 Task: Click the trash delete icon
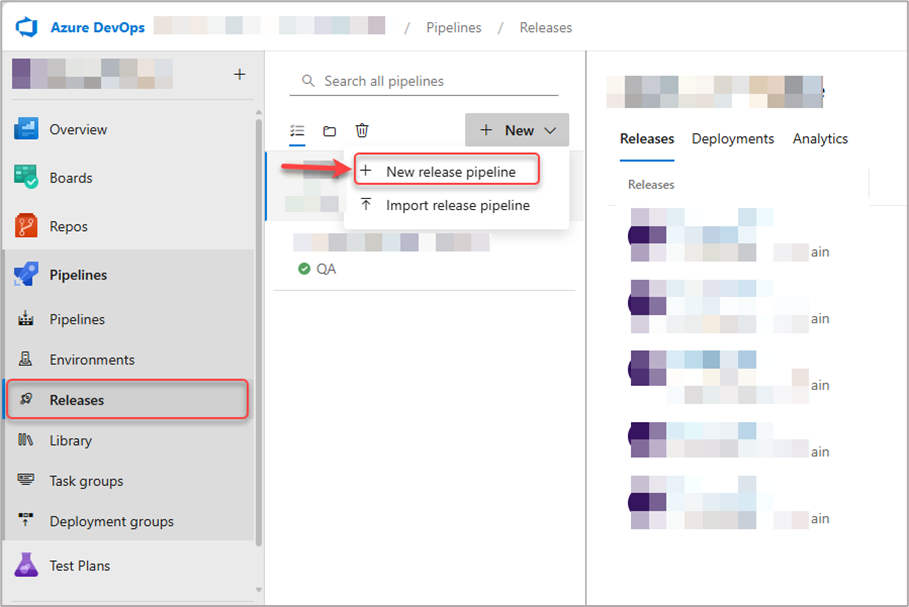point(362,131)
